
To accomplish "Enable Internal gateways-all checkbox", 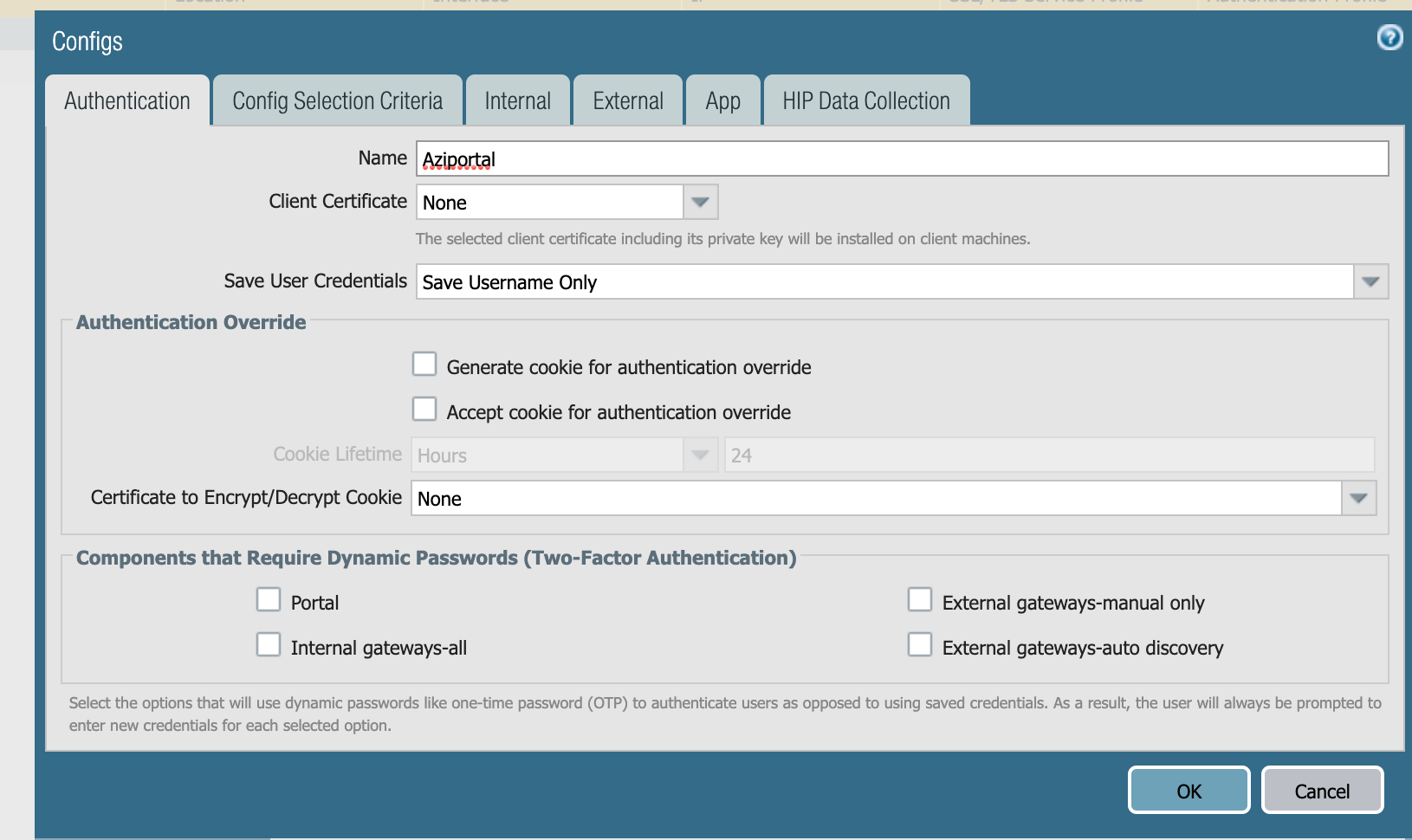I will [269, 645].
